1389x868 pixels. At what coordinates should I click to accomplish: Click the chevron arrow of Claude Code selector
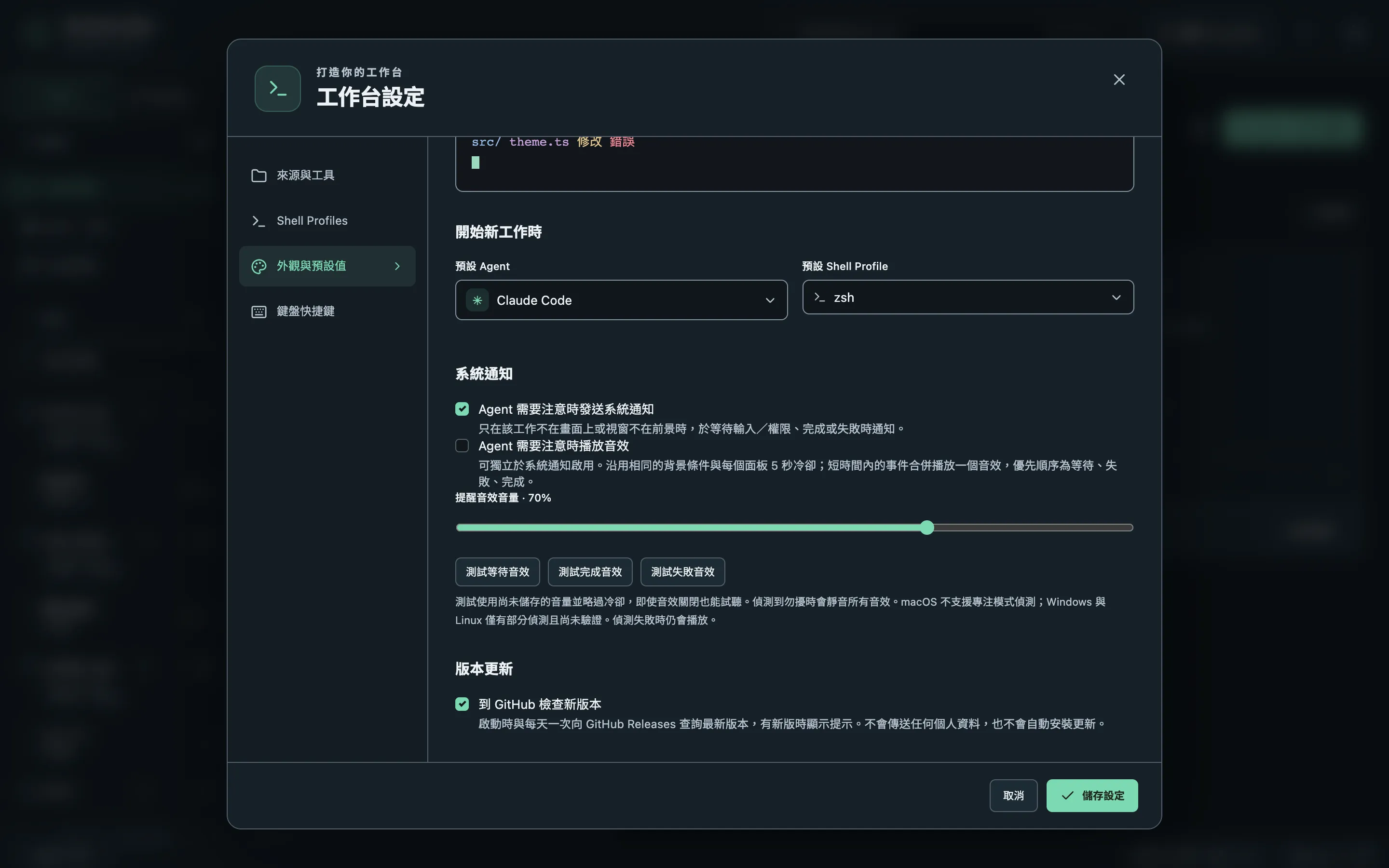click(770, 300)
